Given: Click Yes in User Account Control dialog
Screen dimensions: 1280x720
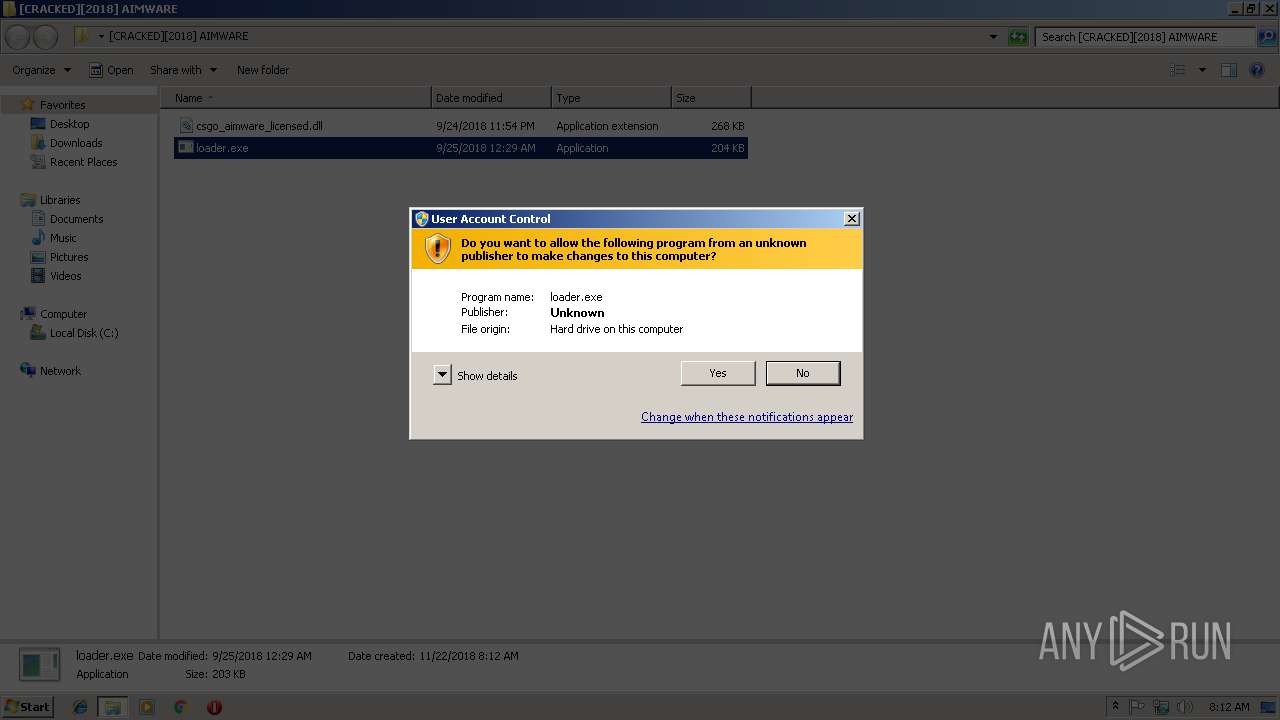Looking at the screenshot, I should pos(718,373).
